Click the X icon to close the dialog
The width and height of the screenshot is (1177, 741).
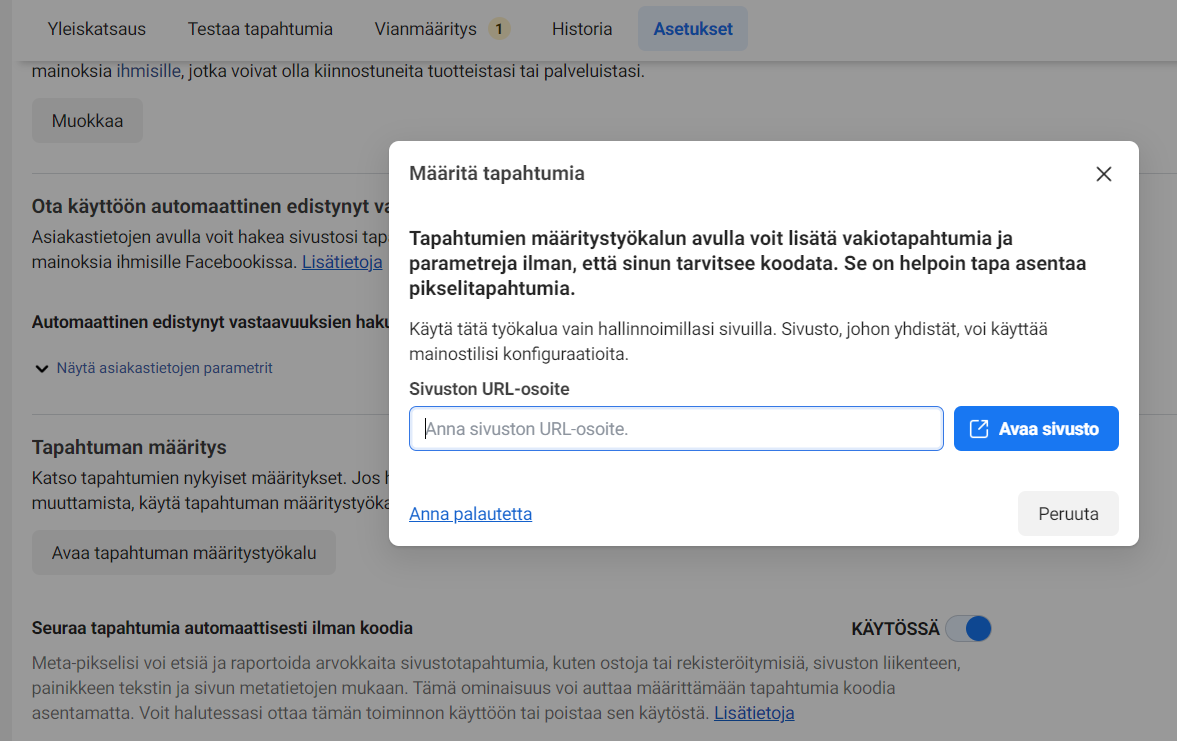click(x=1103, y=173)
